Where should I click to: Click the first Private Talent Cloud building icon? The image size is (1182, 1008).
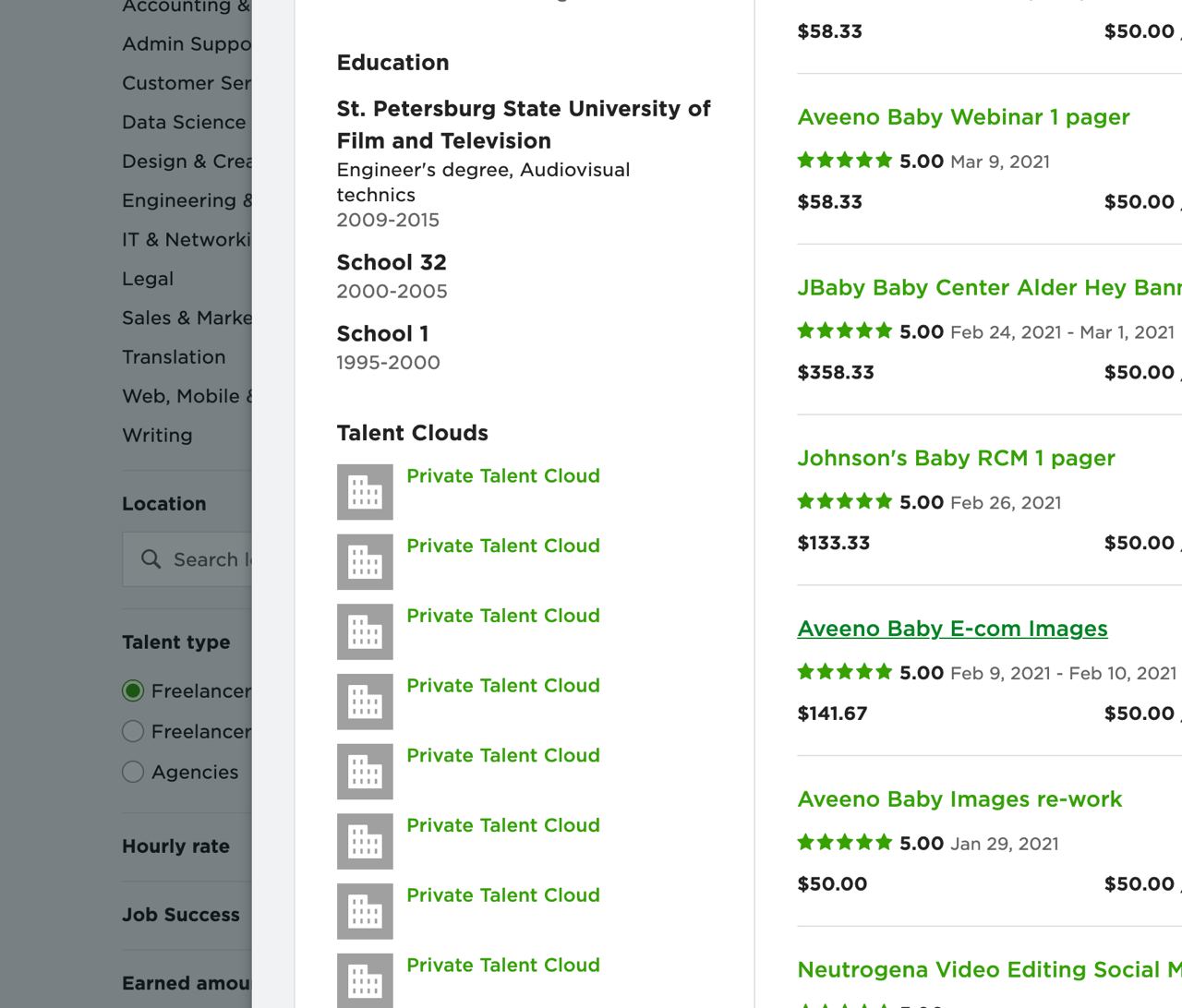[x=365, y=492]
